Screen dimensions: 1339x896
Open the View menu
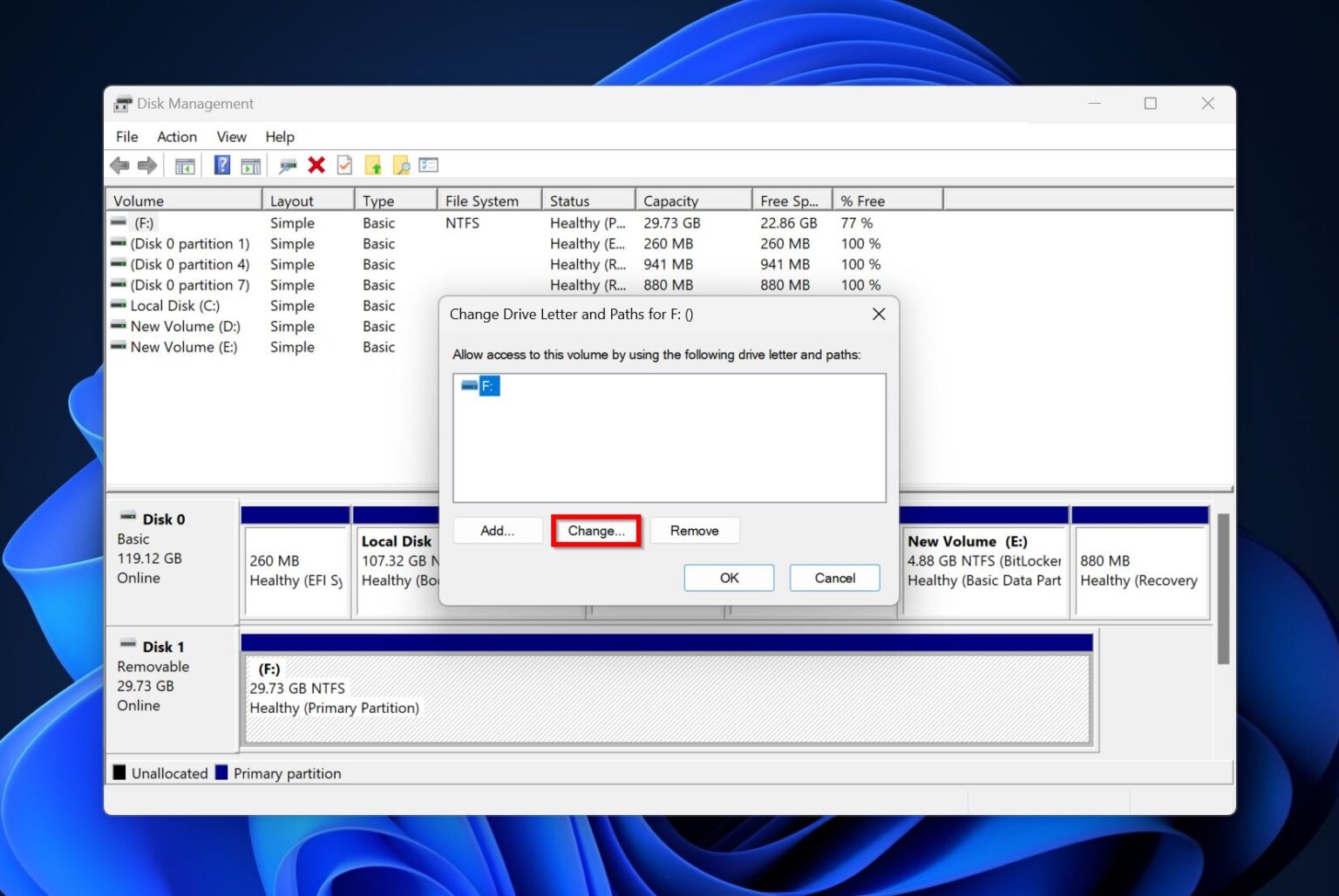pyautogui.click(x=230, y=137)
